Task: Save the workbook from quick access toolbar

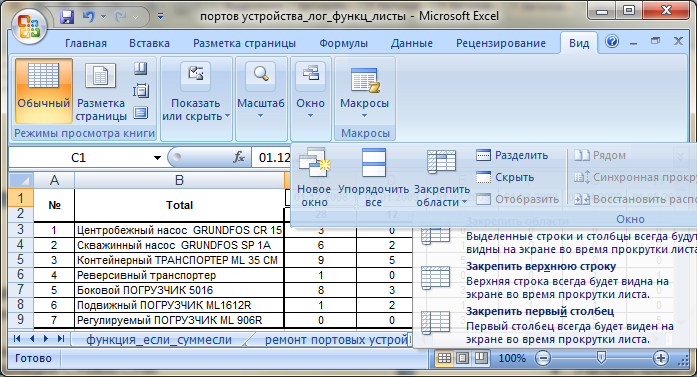Action: point(67,17)
